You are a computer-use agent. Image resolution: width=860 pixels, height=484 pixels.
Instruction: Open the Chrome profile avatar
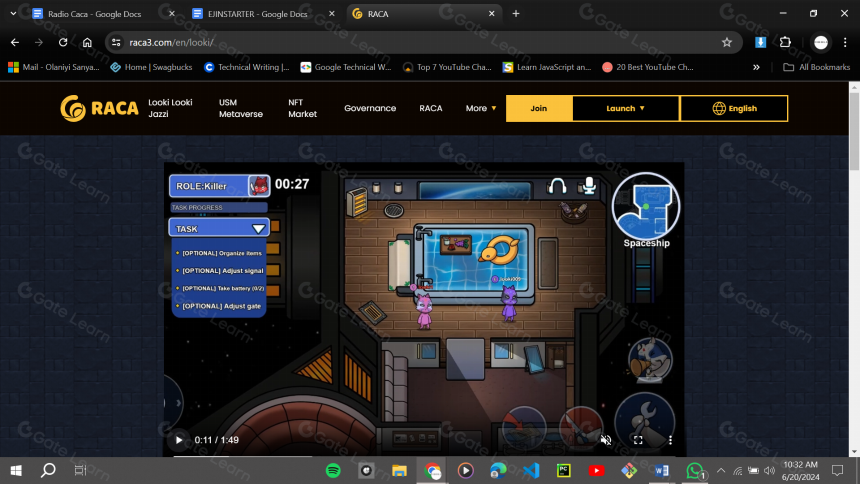pyautogui.click(x=821, y=42)
